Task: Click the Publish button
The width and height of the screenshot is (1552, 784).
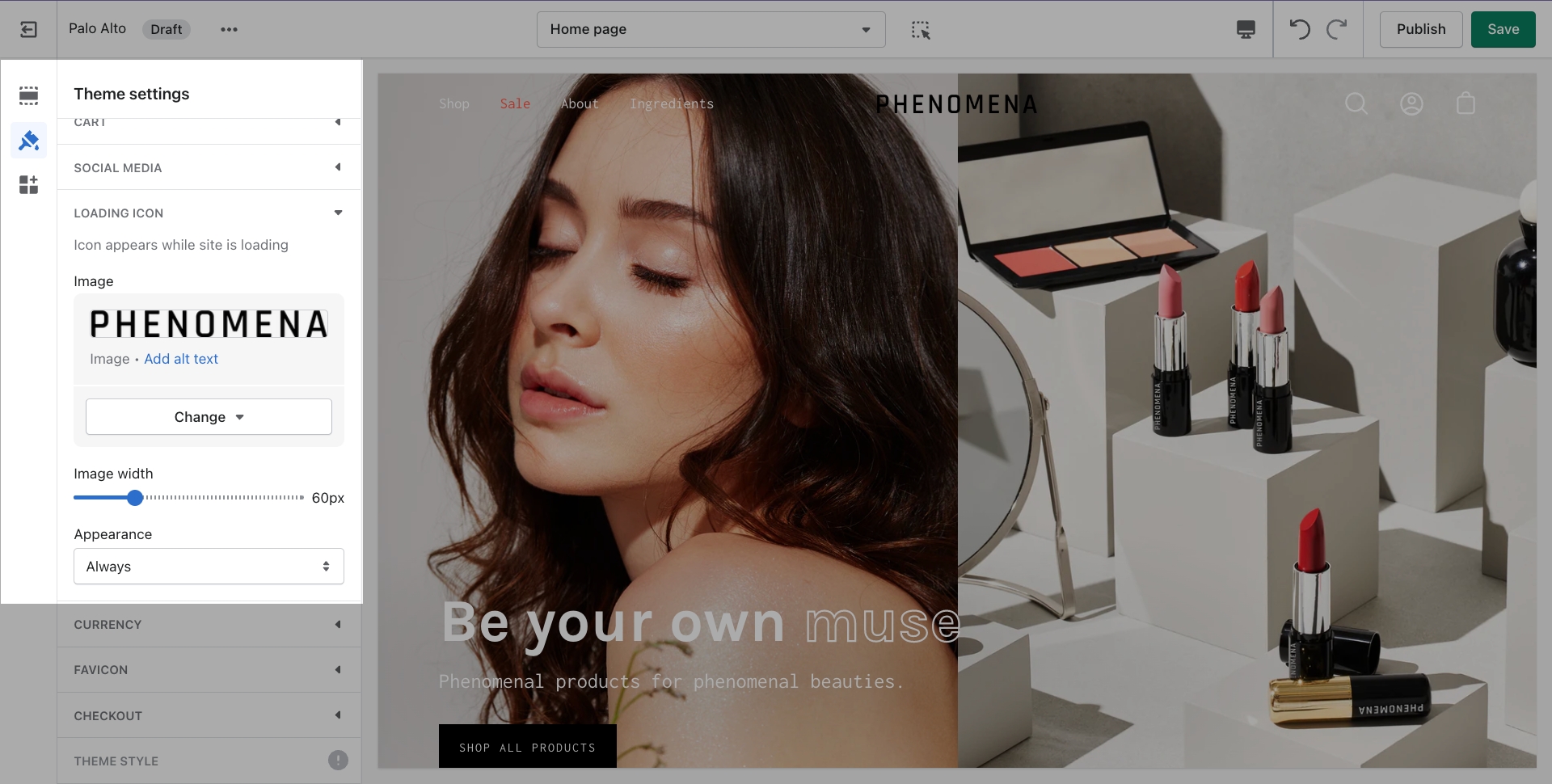Action: coord(1420,30)
